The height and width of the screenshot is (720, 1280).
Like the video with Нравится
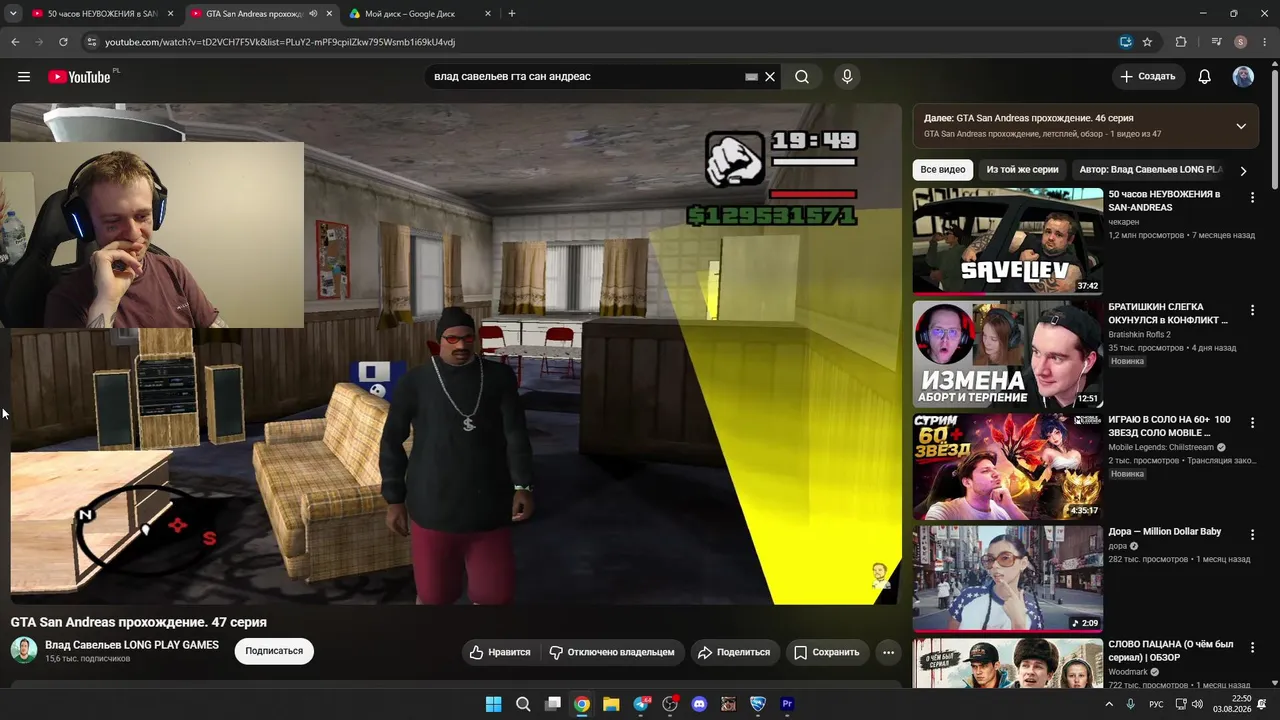click(500, 652)
